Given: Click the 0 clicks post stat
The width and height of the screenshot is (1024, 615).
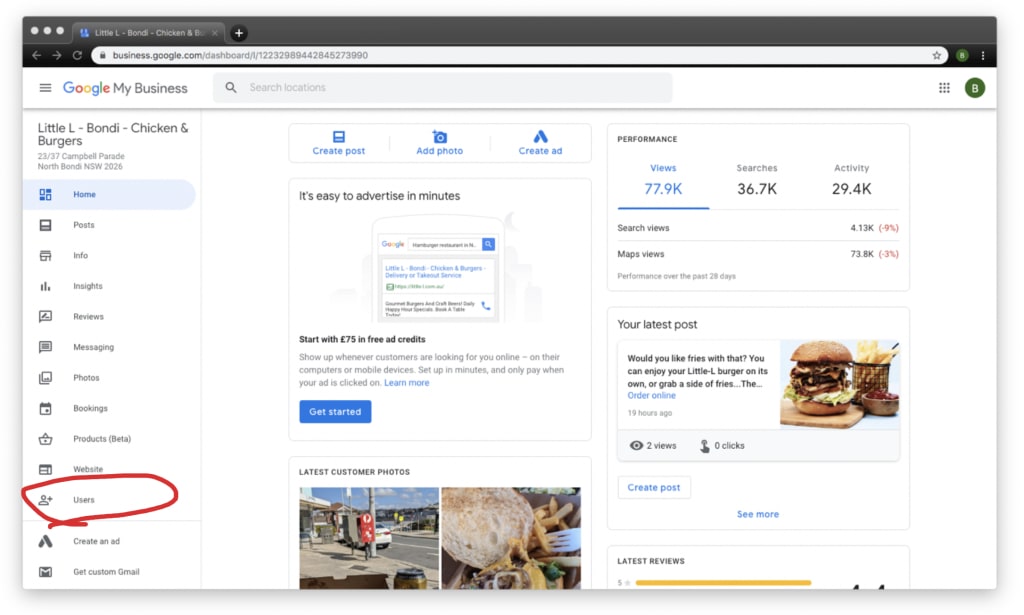Looking at the screenshot, I should [x=722, y=445].
